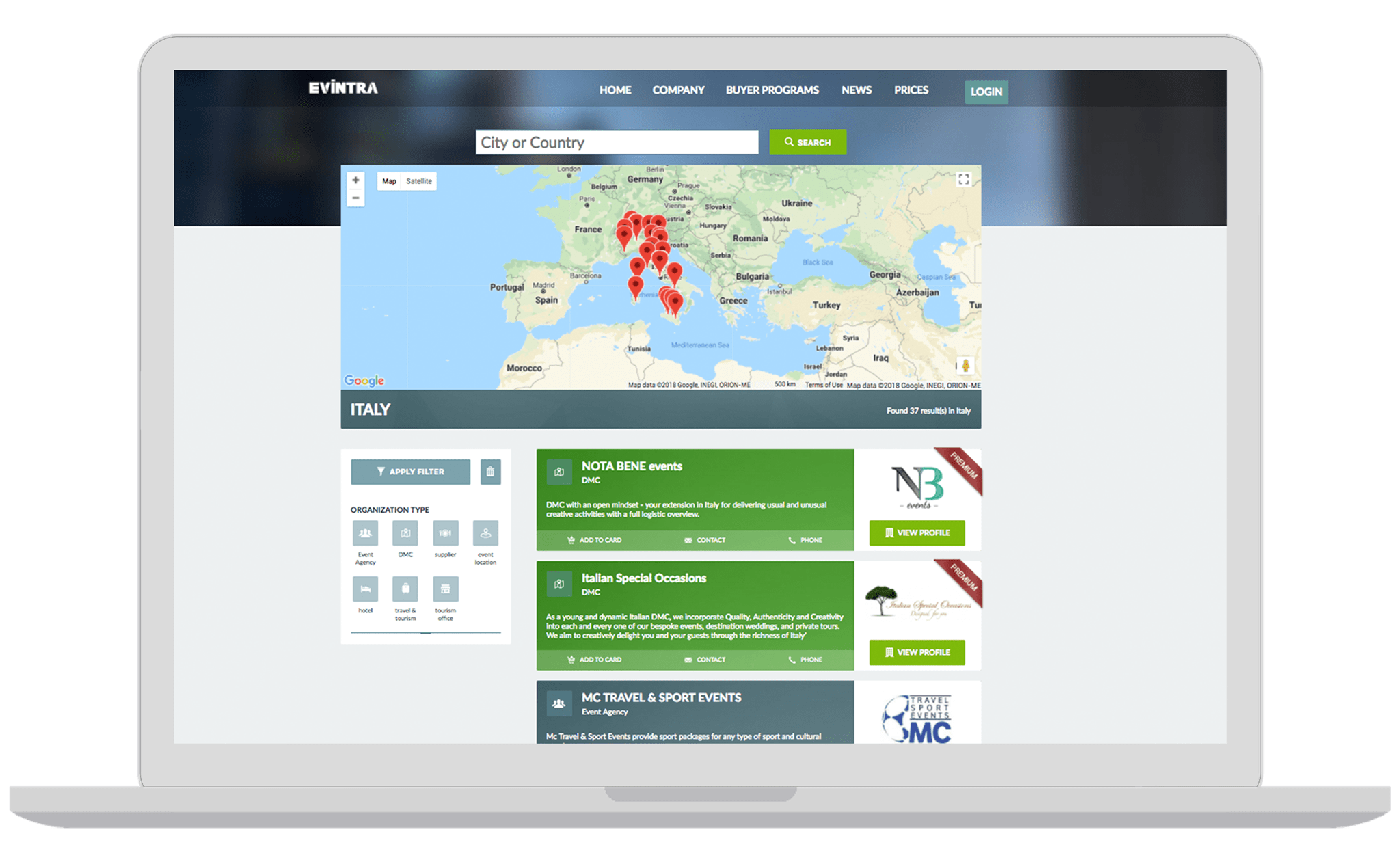The width and height of the screenshot is (1400, 862).
Task: Click NOTA BENE events logo thumbnail
Action: click(917, 487)
